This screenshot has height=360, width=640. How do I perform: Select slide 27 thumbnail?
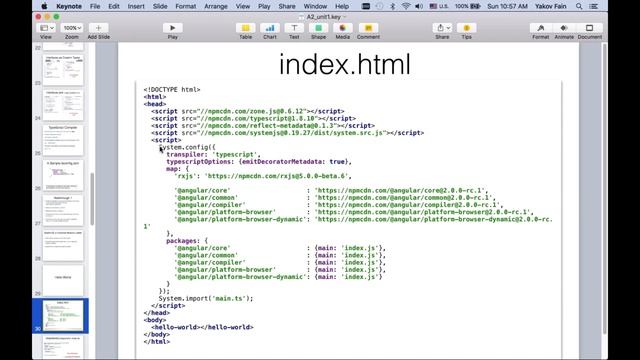coord(63,210)
